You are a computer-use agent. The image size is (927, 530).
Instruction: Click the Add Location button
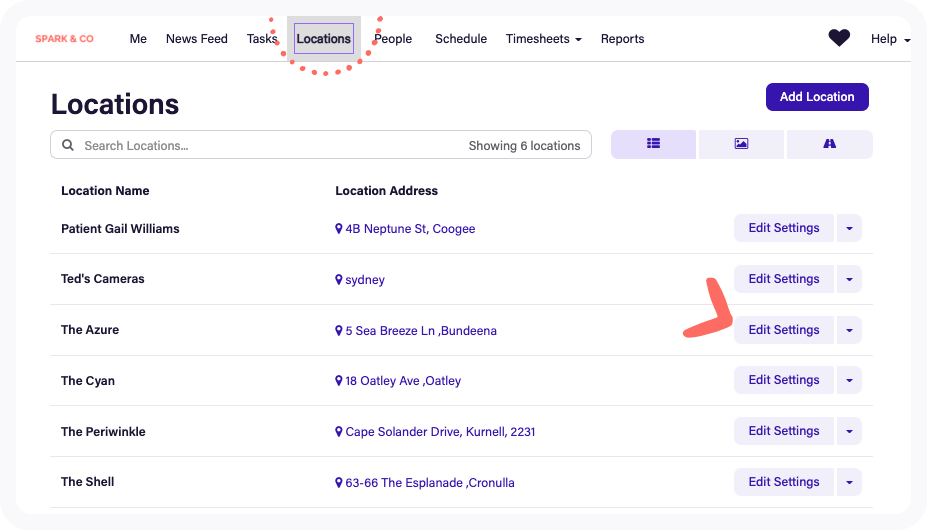click(817, 97)
